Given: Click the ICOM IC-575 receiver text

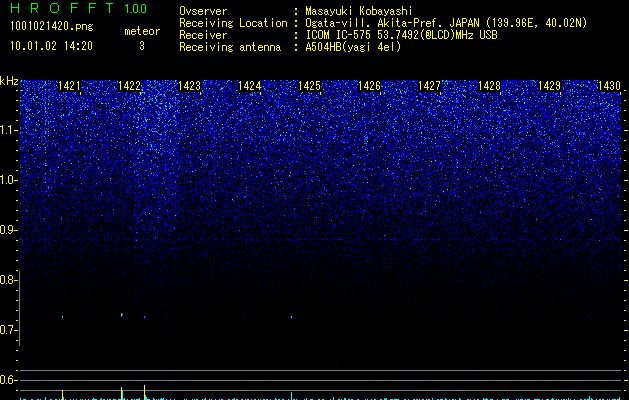Looking at the screenshot, I should [401, 35].
